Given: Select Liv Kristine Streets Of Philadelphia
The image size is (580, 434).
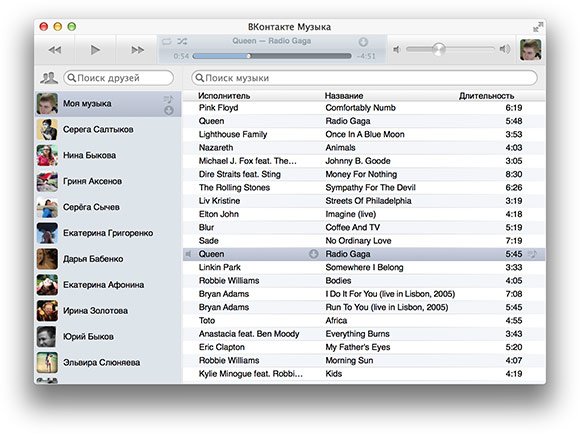Looking at the screenshot, I should click(364, 201).
